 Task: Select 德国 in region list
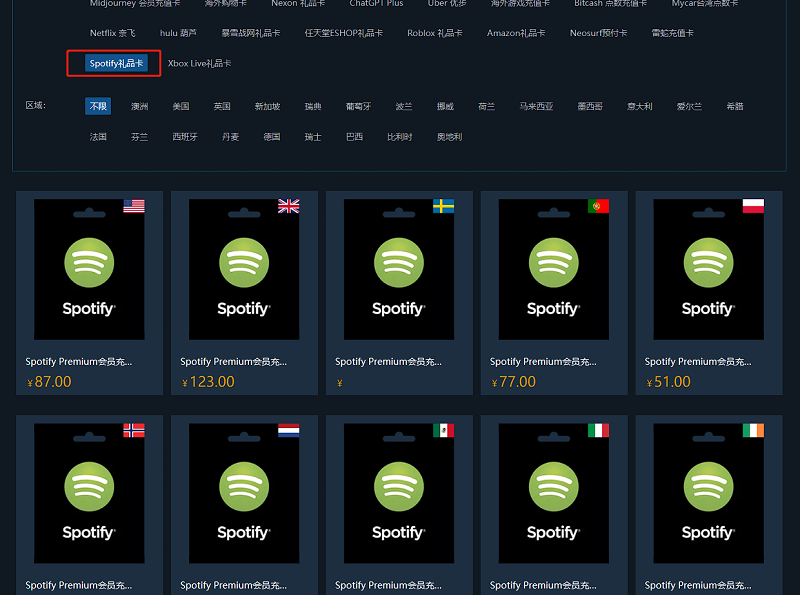tap(271, 137)
